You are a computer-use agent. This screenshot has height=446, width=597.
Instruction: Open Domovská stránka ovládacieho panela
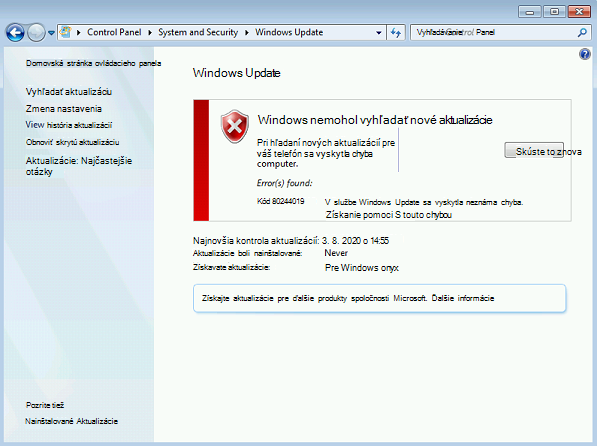tap(93, 63)
